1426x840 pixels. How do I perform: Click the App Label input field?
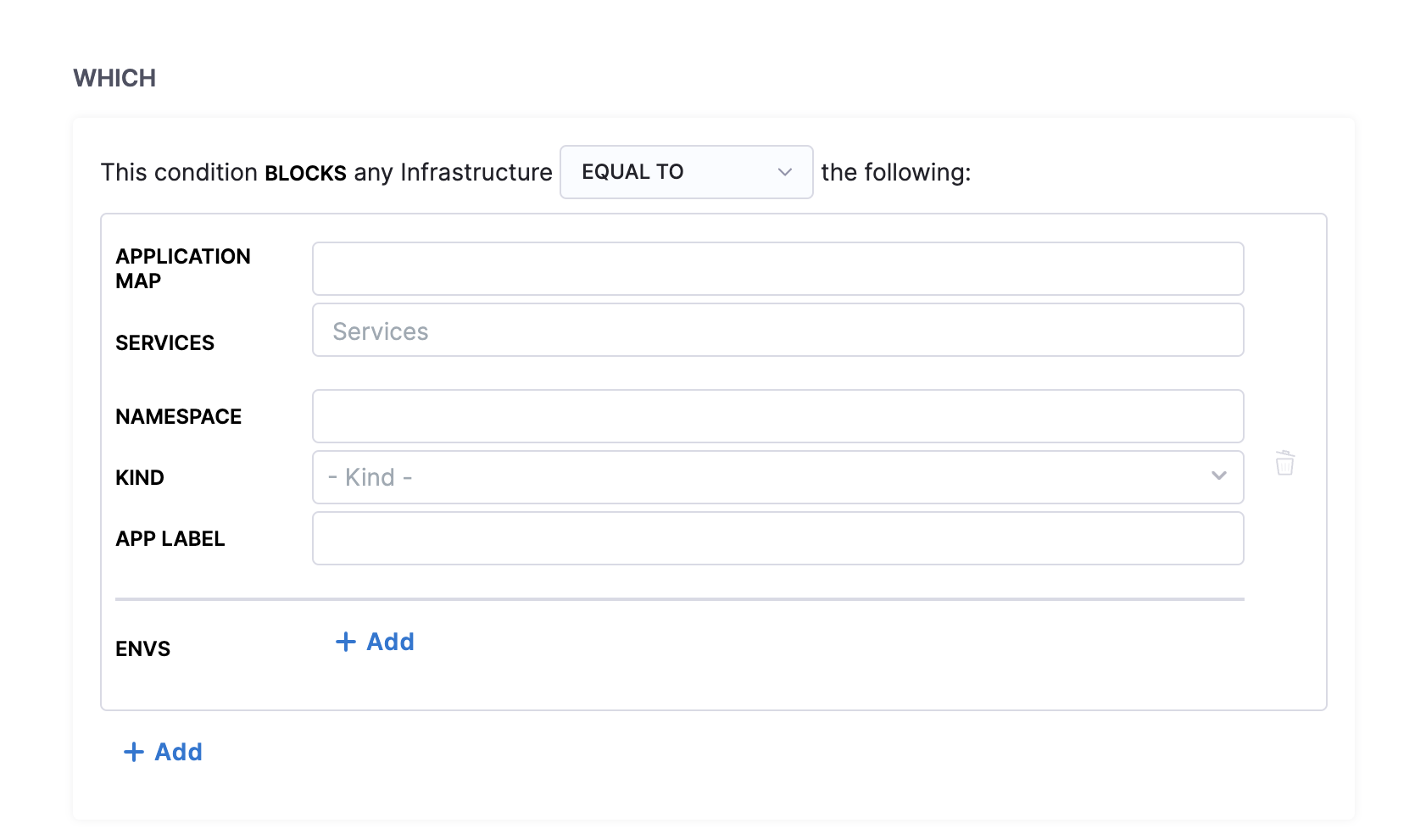point(777,538)
